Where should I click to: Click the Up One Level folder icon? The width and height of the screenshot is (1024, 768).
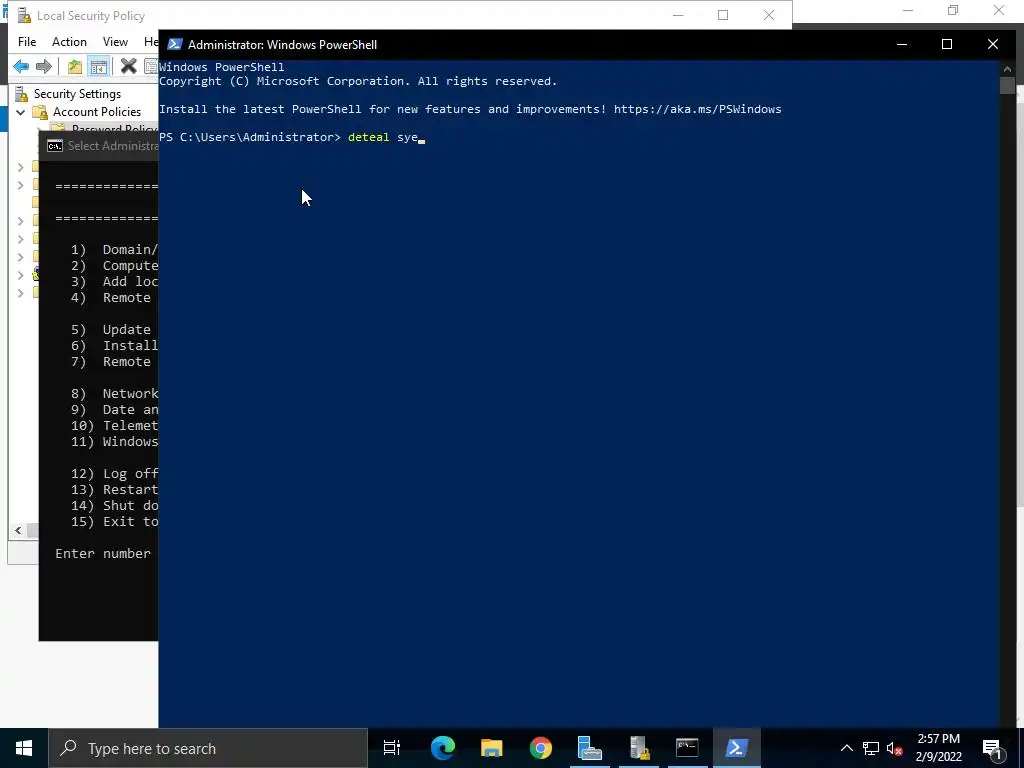point(75,66)
